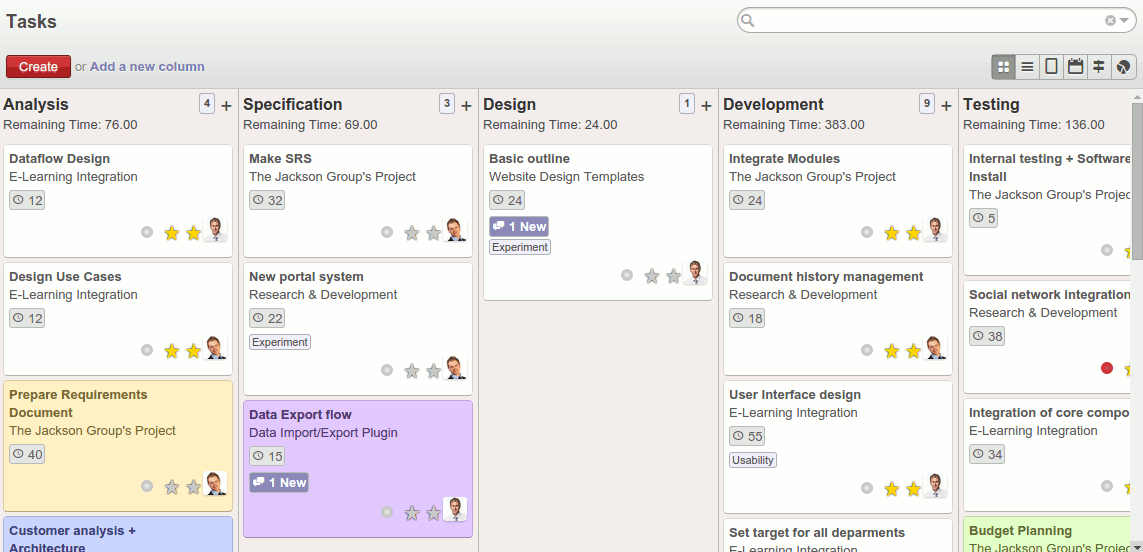Switch to form view
This screenshot has height=552, width=1143.
[x=1051, y=67]
